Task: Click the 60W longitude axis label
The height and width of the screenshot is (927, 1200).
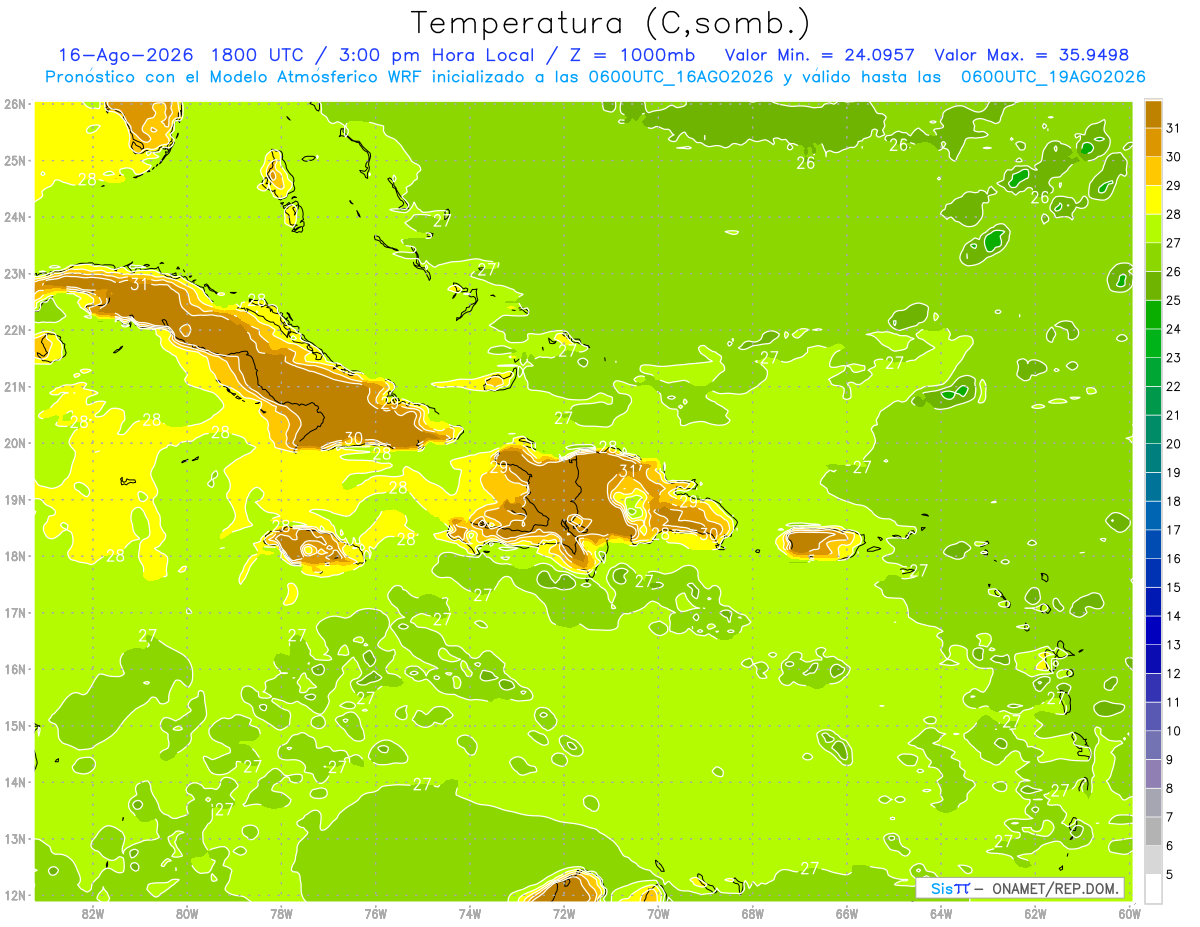Action: (1129, 914)
